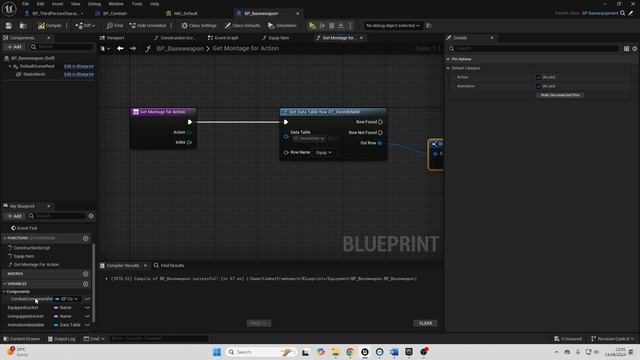Open the Equip Item graph tab
The width and height of the screenshot is (640, 360).
click(276, 38)
